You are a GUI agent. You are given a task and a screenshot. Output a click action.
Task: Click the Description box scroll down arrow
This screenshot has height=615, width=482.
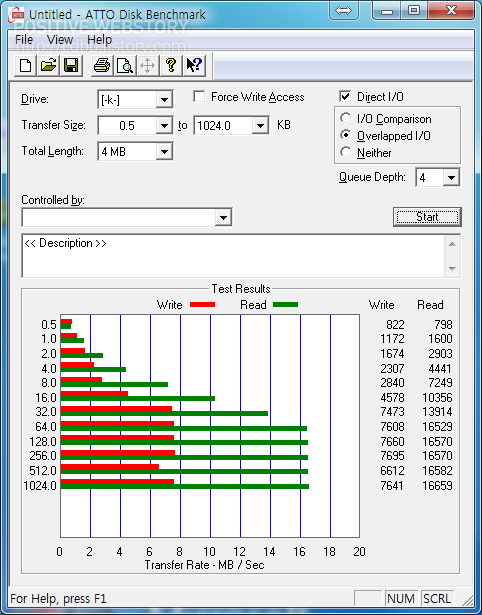coord(452,269)
